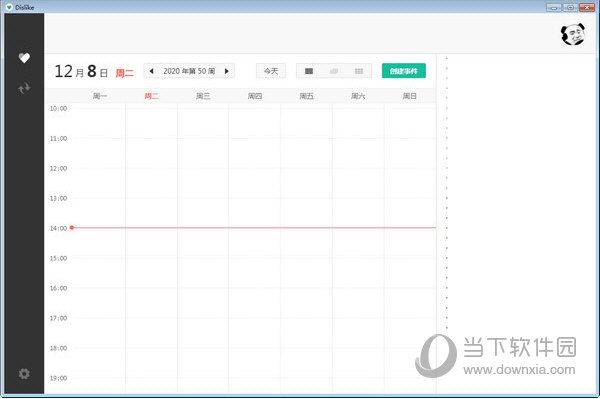This screenshot has width=600, height=399.
Task: Close the Dislike window
Action: [x=587, y=7]
